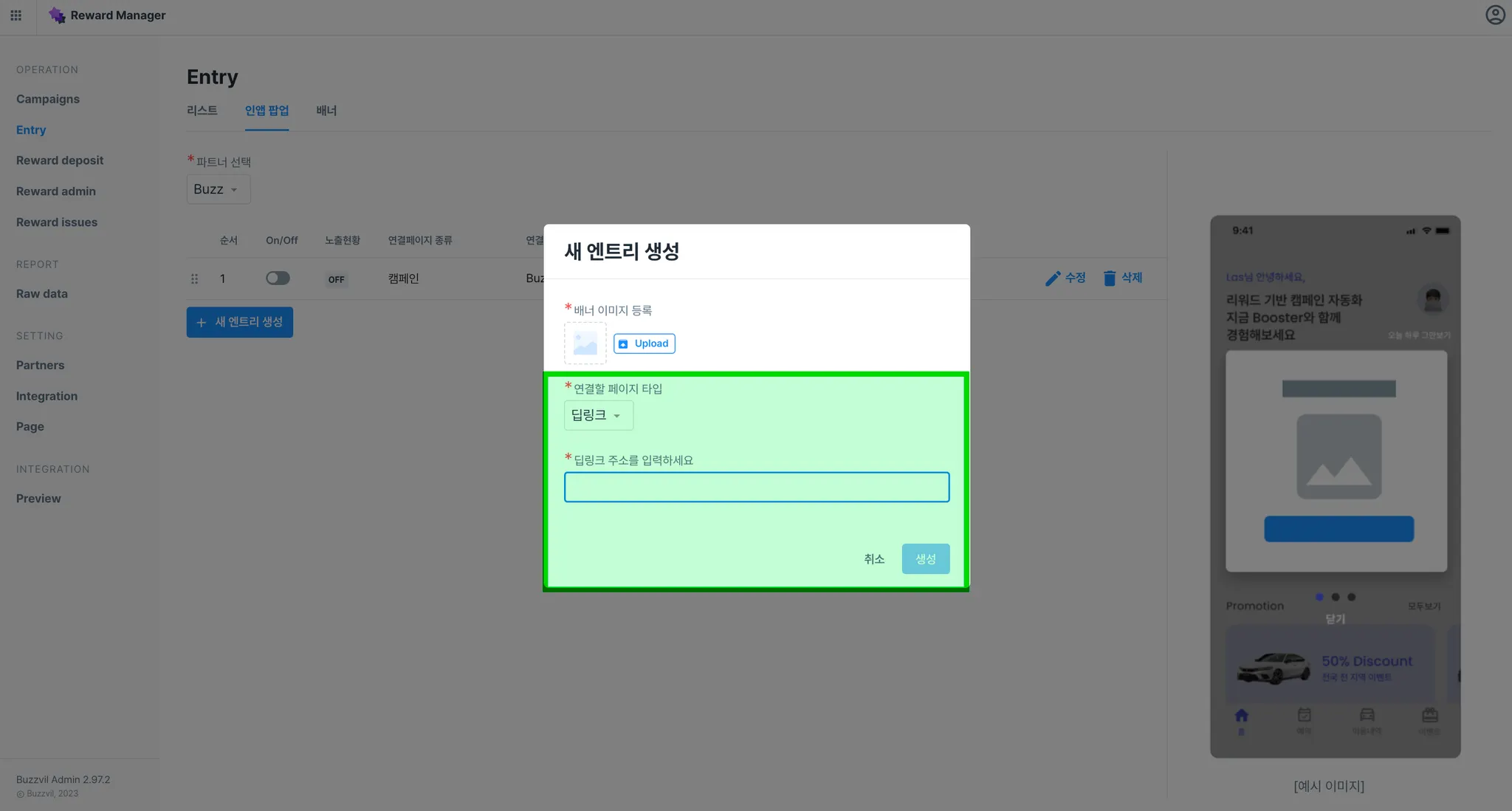Image resolution: width=1512 pixels, height=811 pixels.
Task: Click the home icon in phone preview
Action: coord(1241,716)
